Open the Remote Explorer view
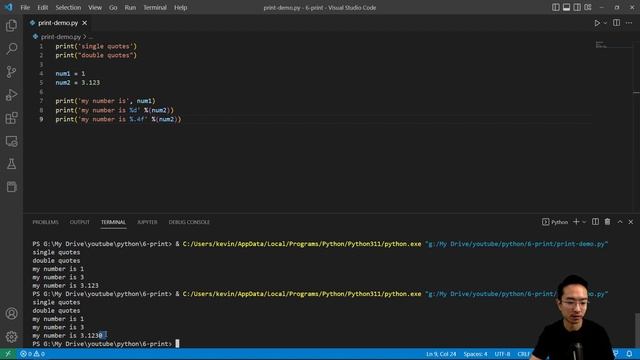Screen dimensions: 640x360 point(11,141)
